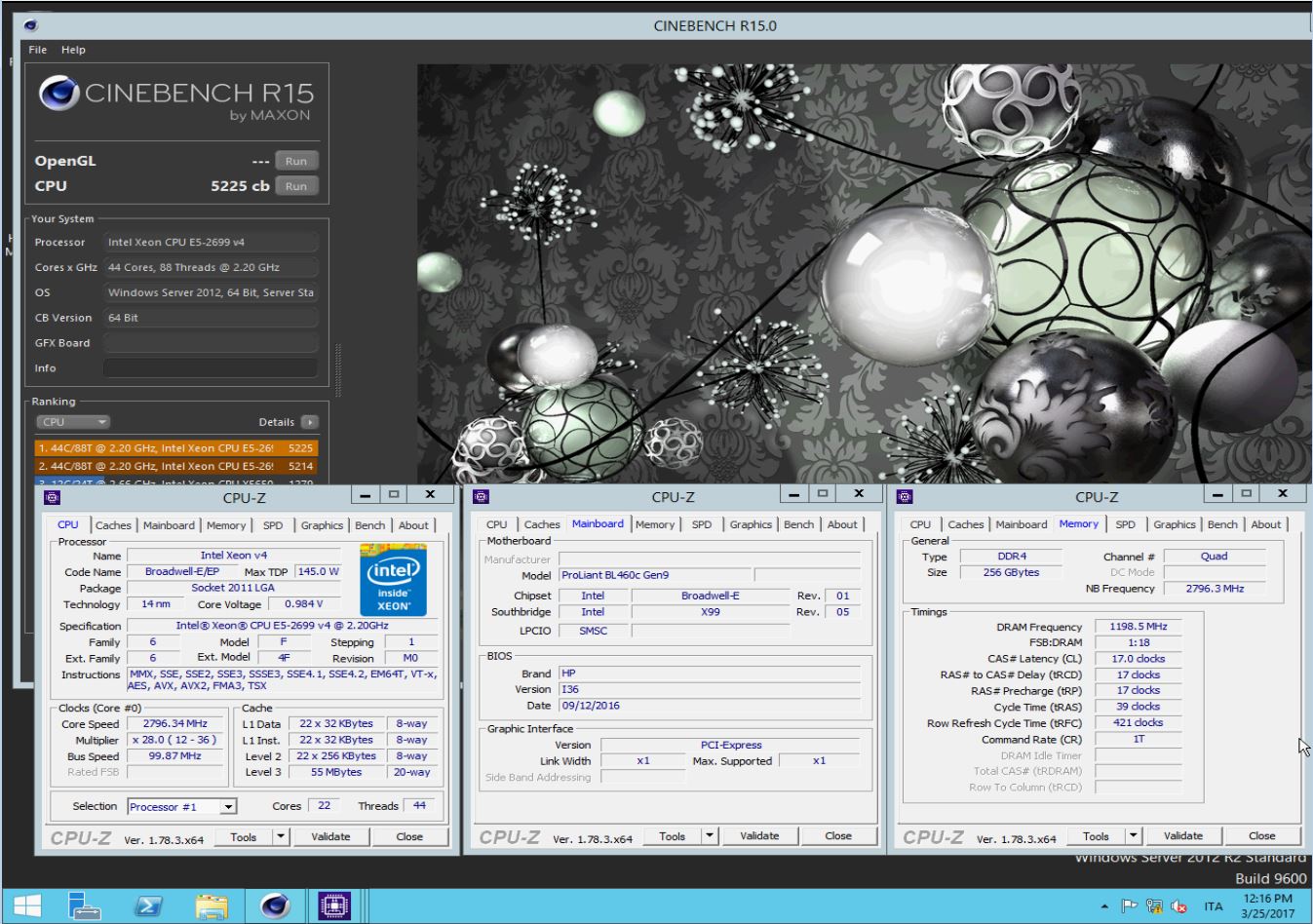Viewport: 1313px width, 924px height.
Task: Run the OpenGL benchmark
Action: (x=296, y=162)
